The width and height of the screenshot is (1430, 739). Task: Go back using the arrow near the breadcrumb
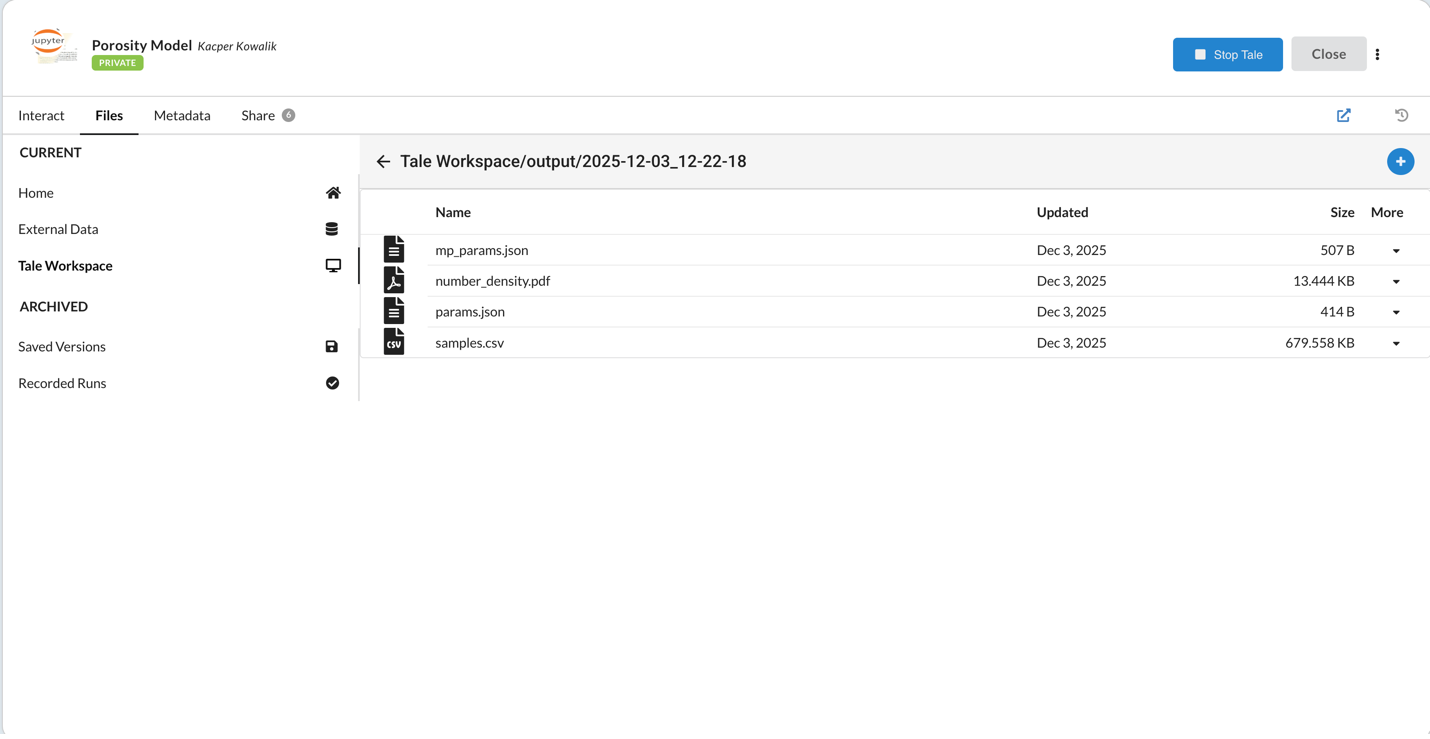(383, 161)
